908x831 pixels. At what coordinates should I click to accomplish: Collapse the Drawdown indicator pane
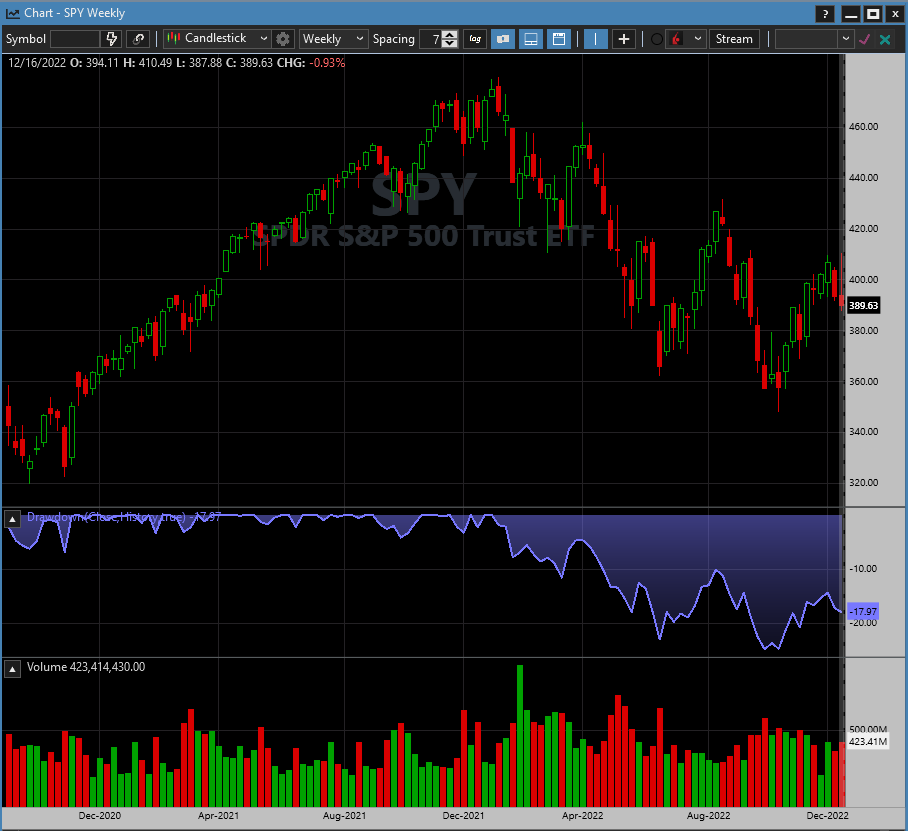(12, 519)
